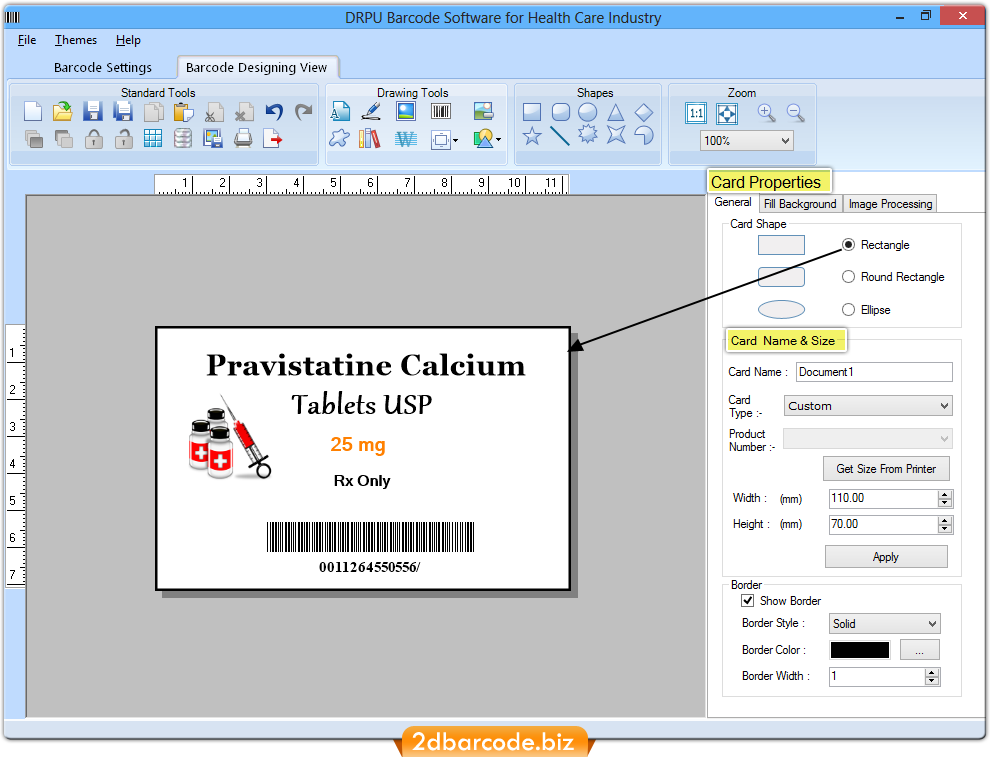Expand the card shape tool dropdown arrow

455,140
